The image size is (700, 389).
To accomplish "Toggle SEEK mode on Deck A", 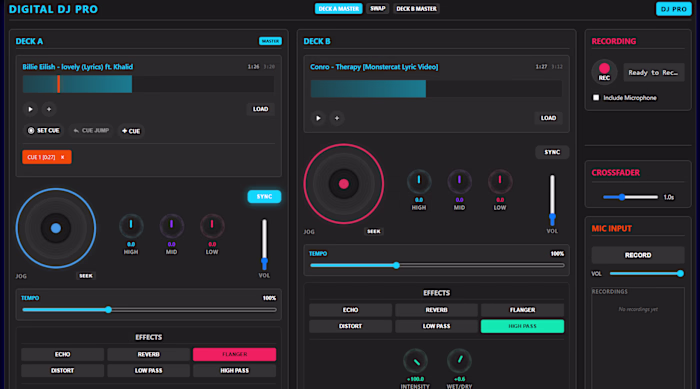I will 86,276.
